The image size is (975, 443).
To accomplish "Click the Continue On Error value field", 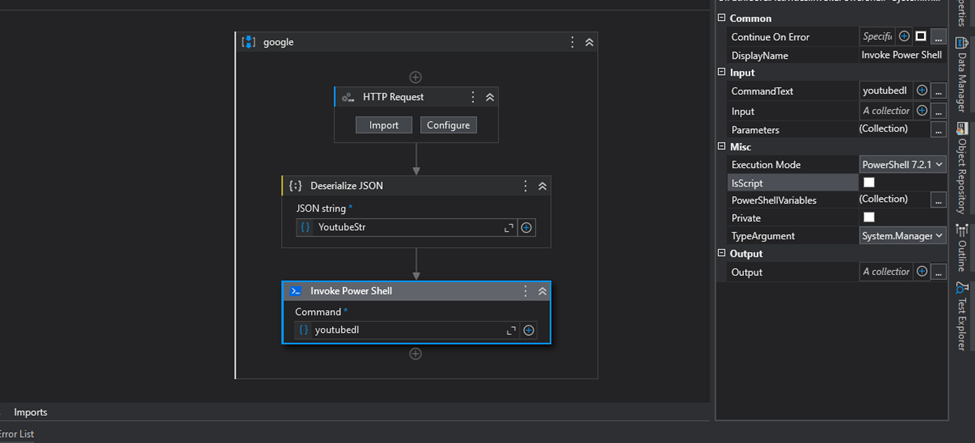I will 877,37.
